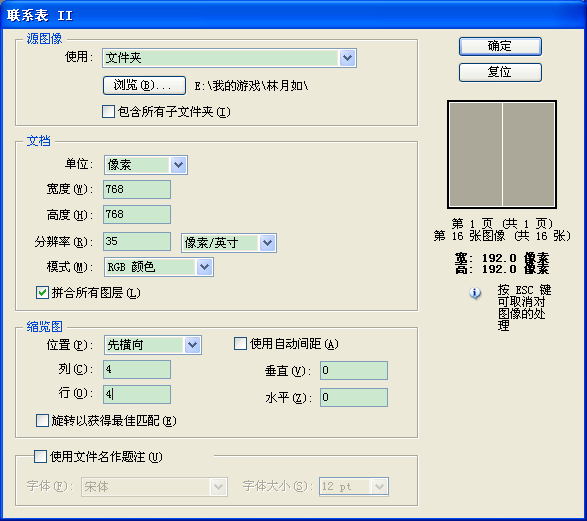Click the 行(O) input field
Screen dimensions: 587x521
click(137, 394)
